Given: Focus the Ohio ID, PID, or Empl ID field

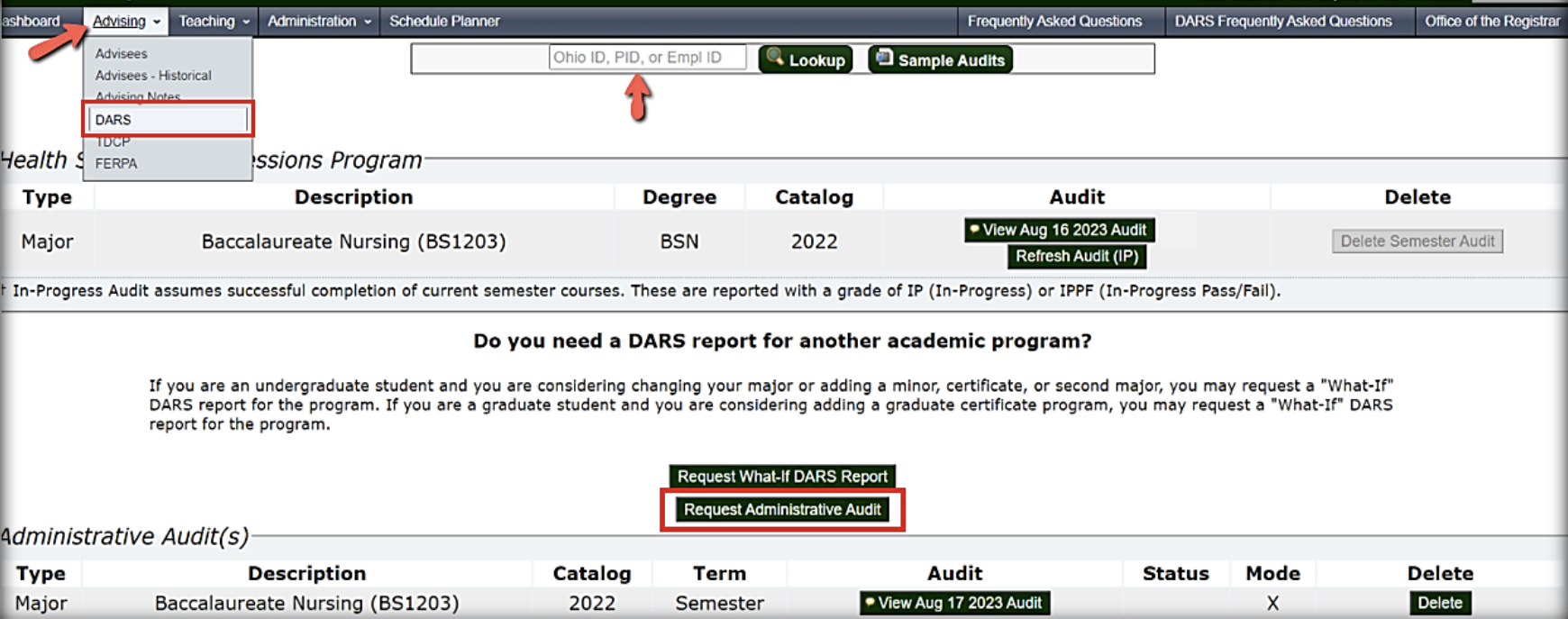Looking at the screenshot, I should tap(647, 58).
